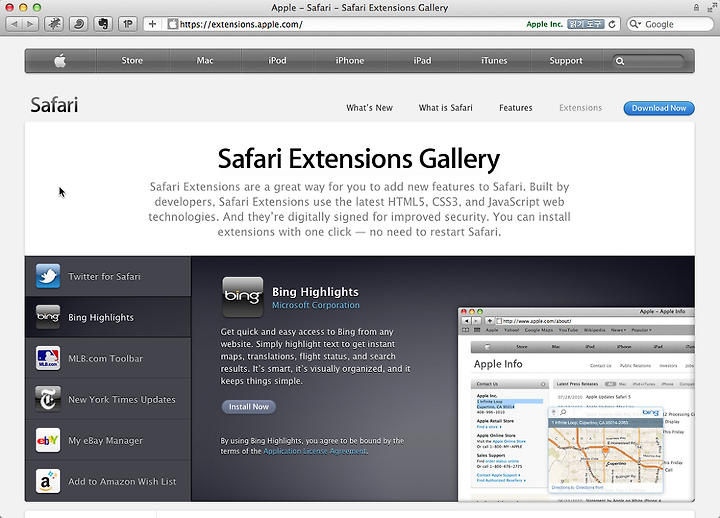Open the iTunes tab in Apple navigation
The image size is (720, 518).
[x=494, y=61]
